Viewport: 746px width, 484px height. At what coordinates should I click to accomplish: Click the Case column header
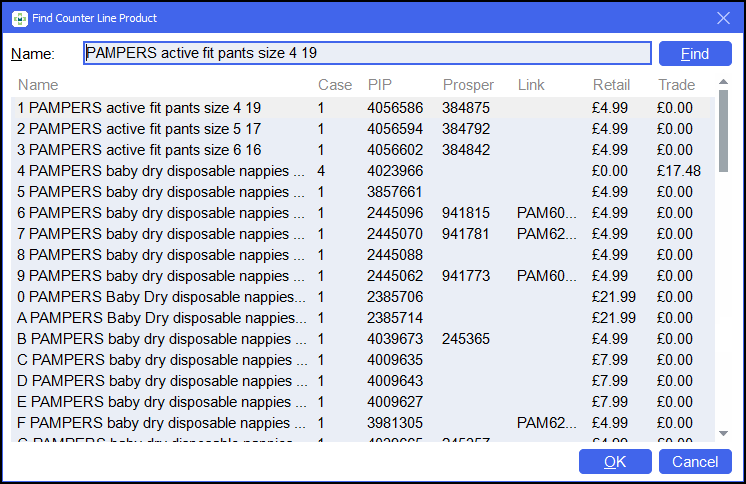coord(334,85)
